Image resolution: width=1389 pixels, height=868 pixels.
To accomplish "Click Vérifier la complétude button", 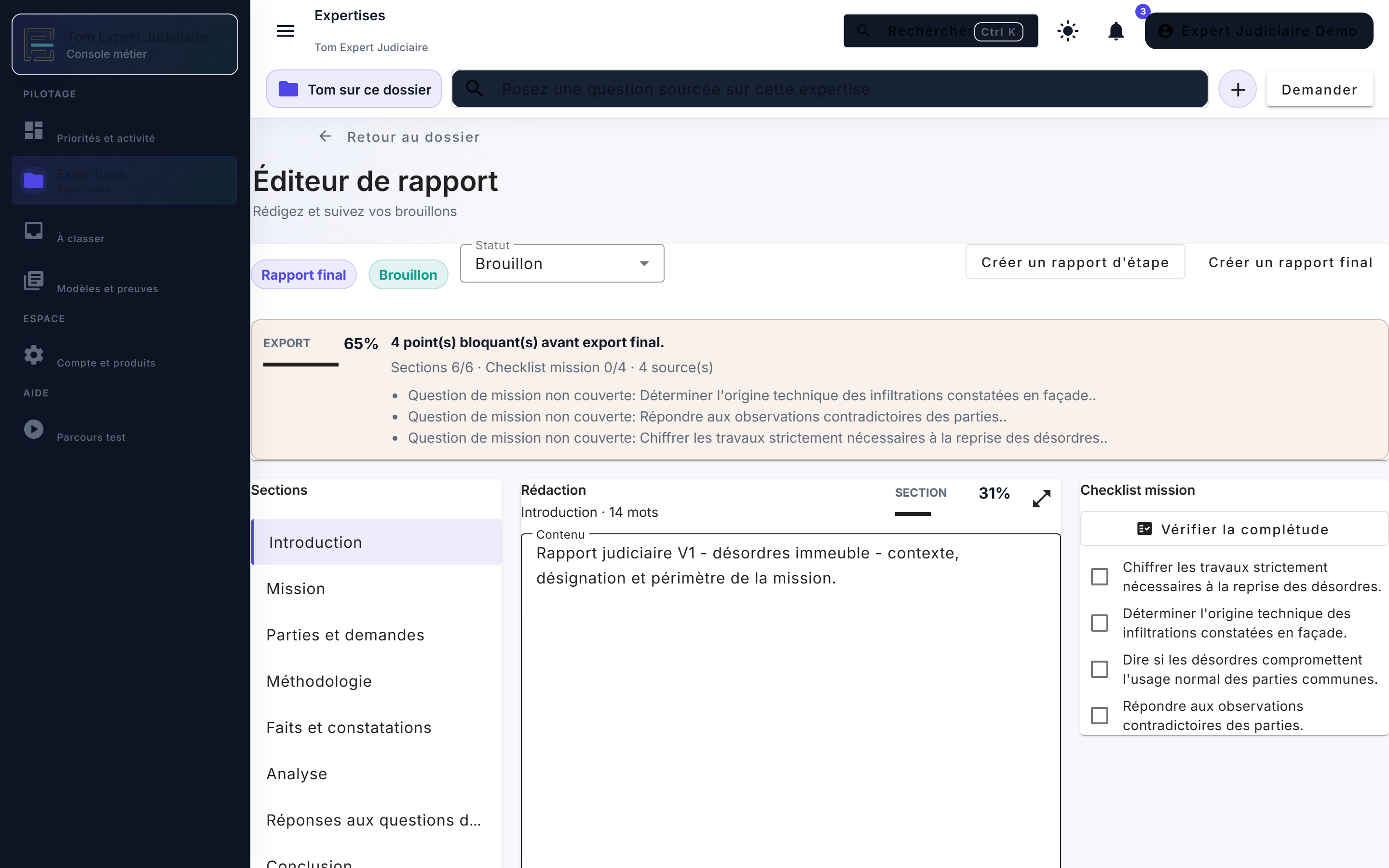I will tap(1234, 529).
